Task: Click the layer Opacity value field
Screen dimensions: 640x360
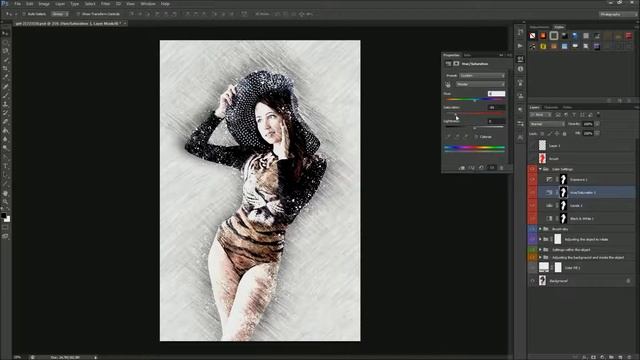Action: 588,124
